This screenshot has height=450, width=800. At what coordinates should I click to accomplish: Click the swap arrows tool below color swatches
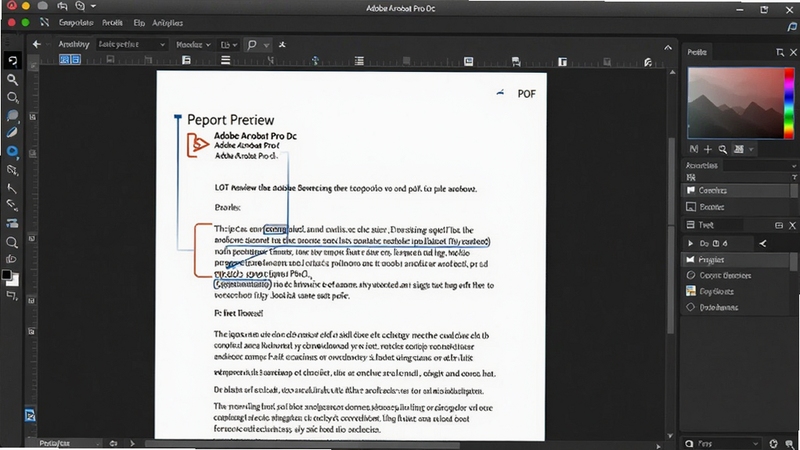(12, 295)
